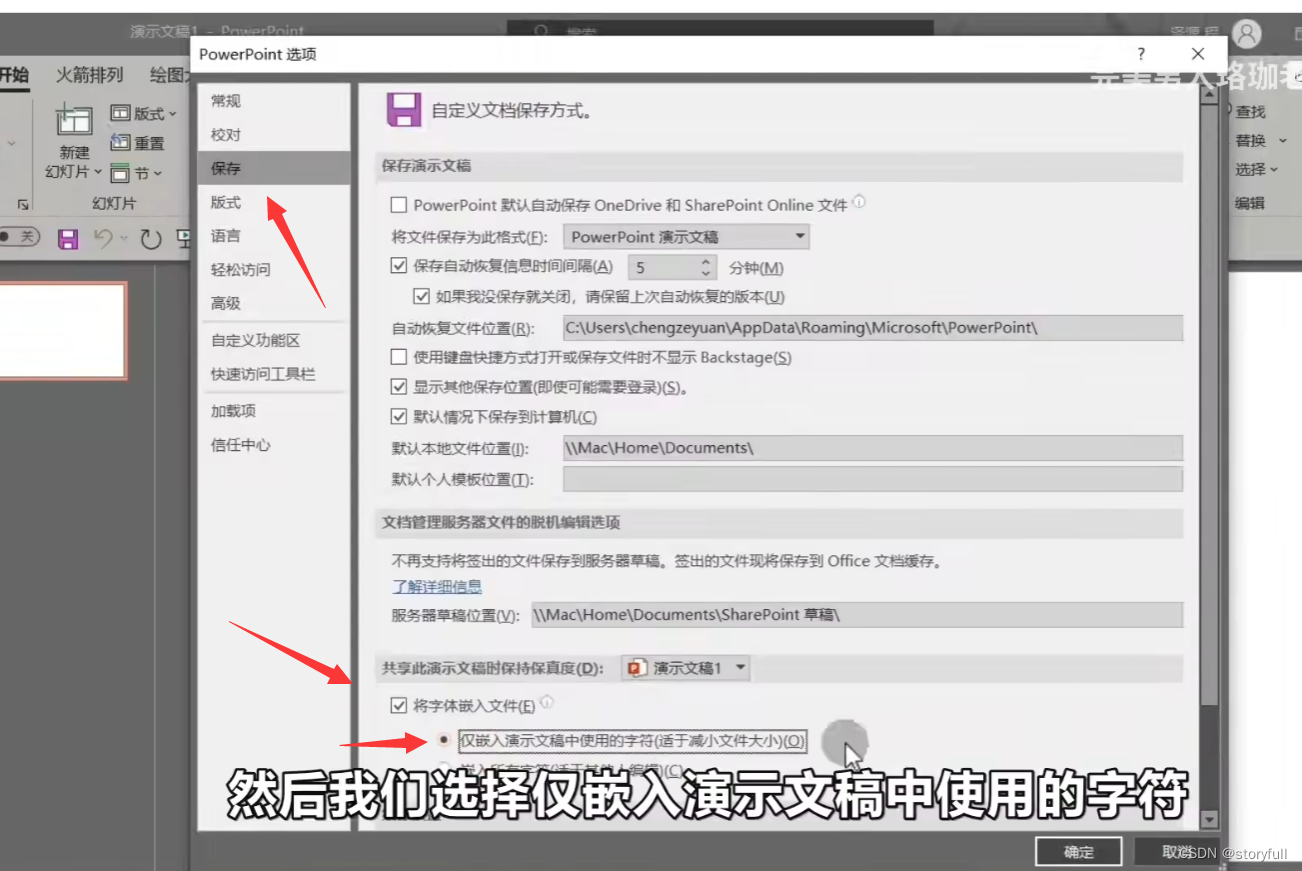Toggle 如果我没保存就关闭 keep last version checkbox

pos(421,296)
